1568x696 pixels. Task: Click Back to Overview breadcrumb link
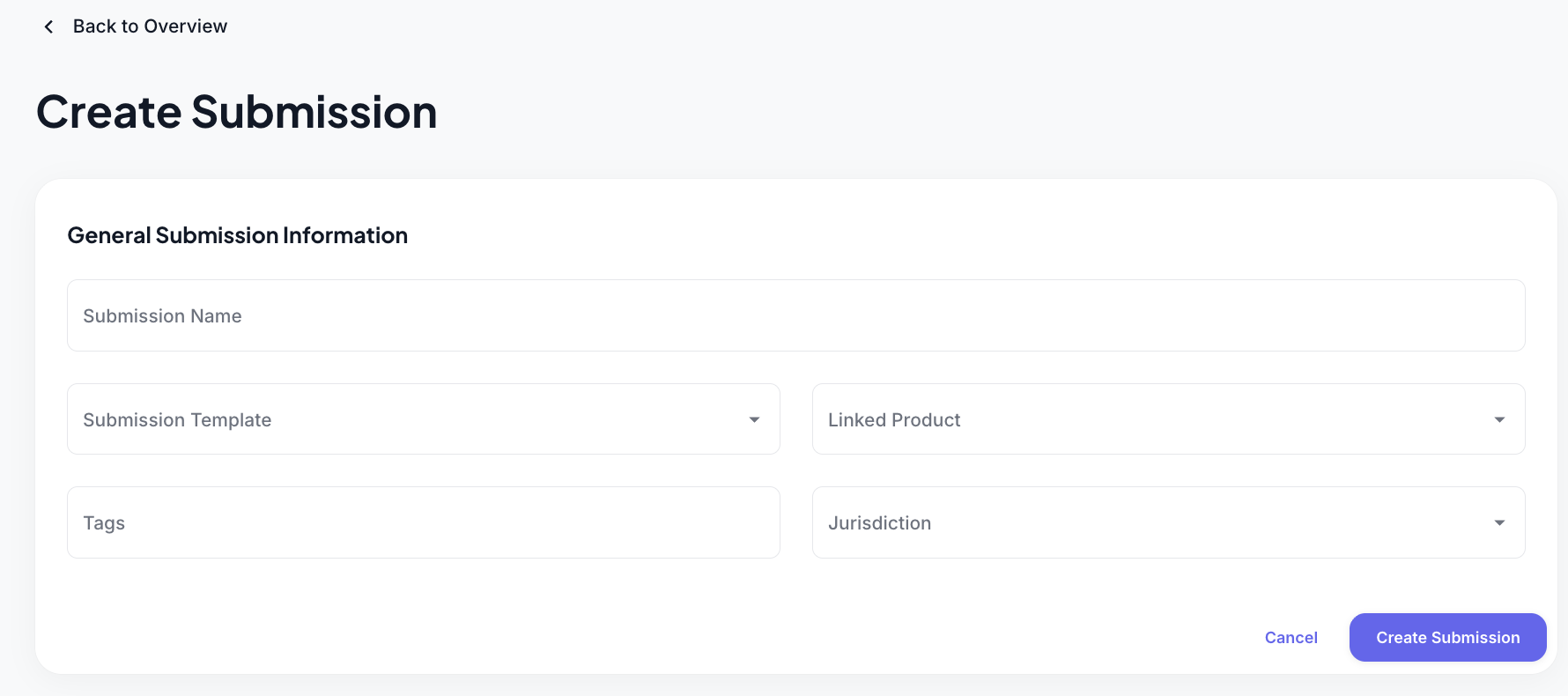tap(150, 26)
